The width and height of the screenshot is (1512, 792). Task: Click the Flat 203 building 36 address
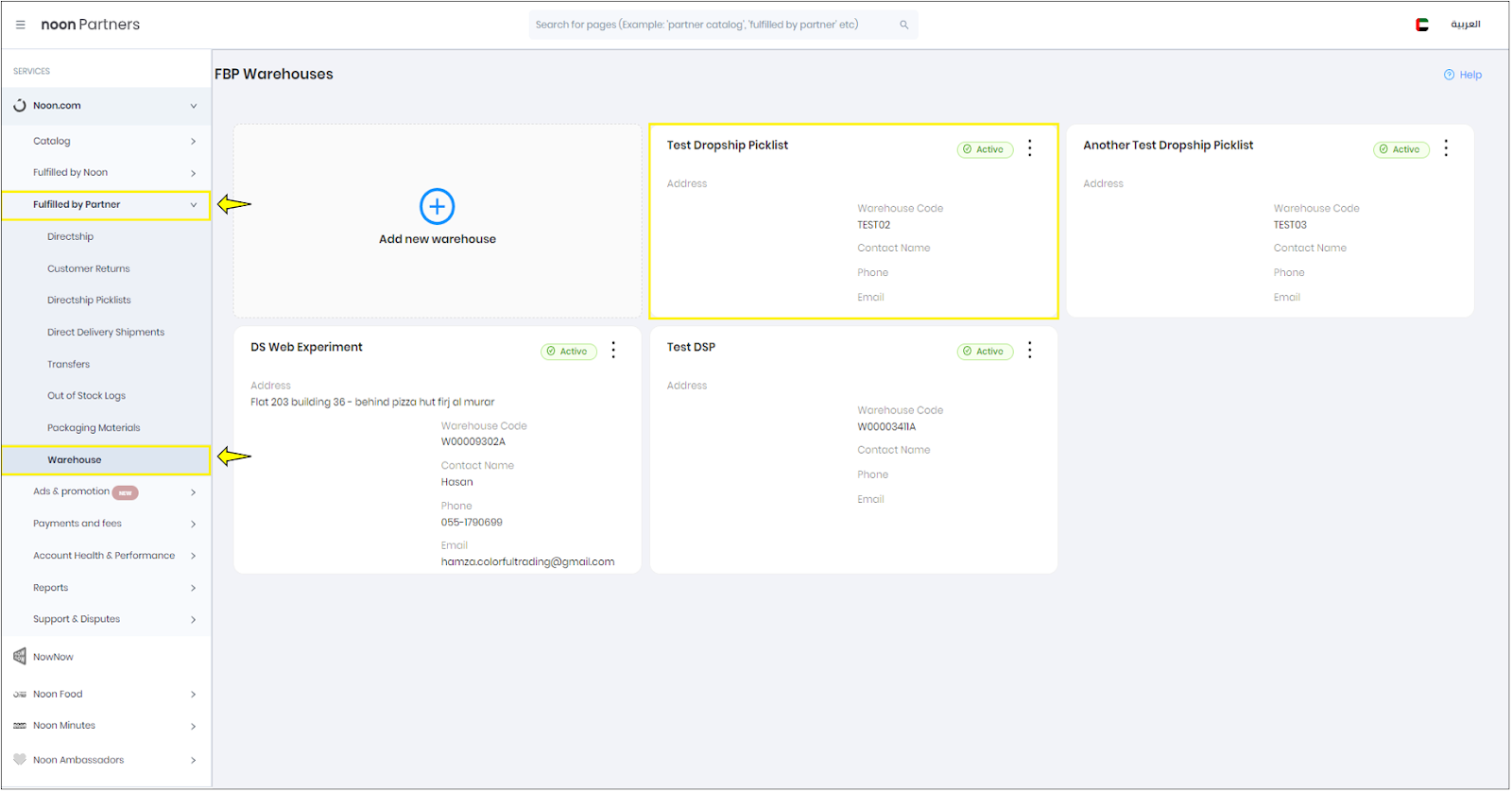tap(372, 403)
